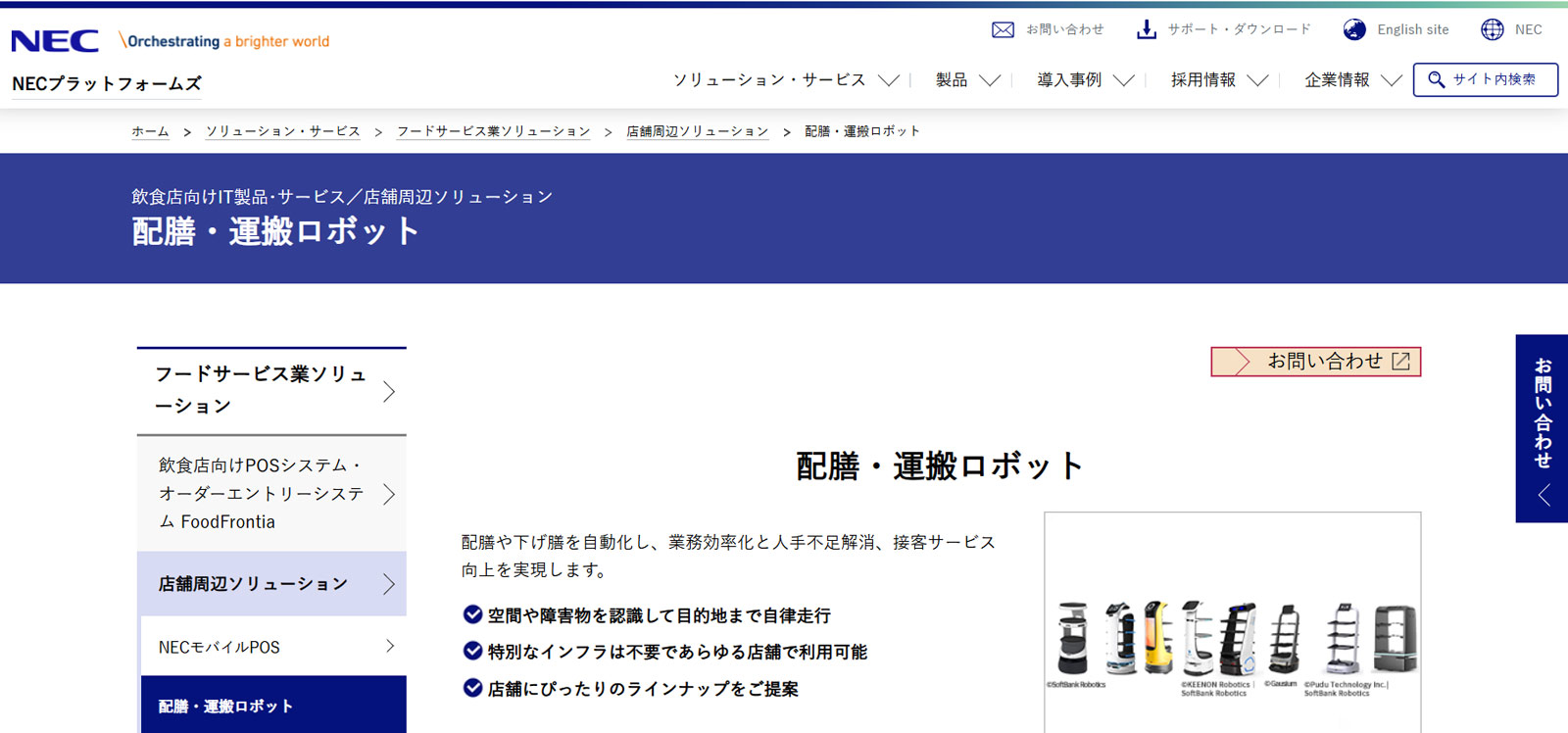Click the NECプラットフォームズ site title
Image resolution: width=1568 pixels, height=733 pixels.
pos(107,83)
